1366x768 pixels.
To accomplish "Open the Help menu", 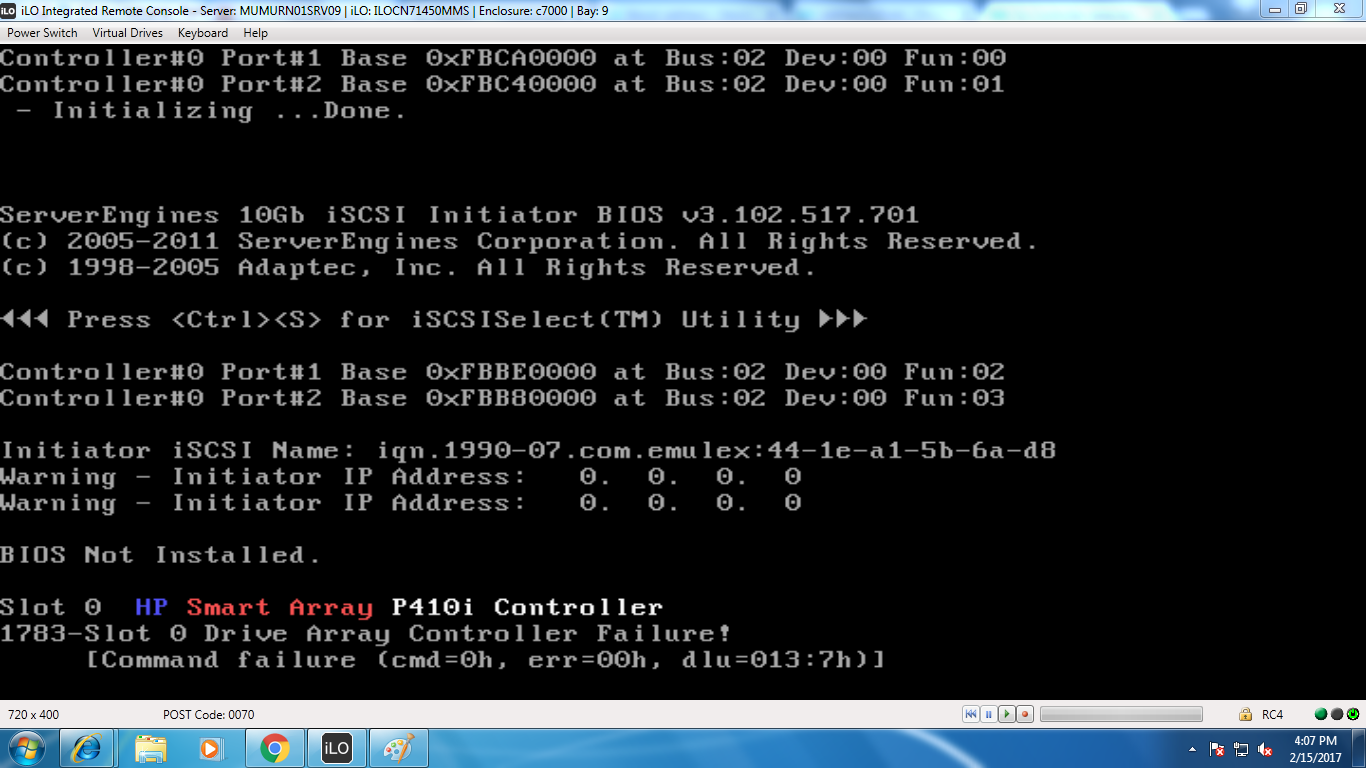I will [256, 33].
